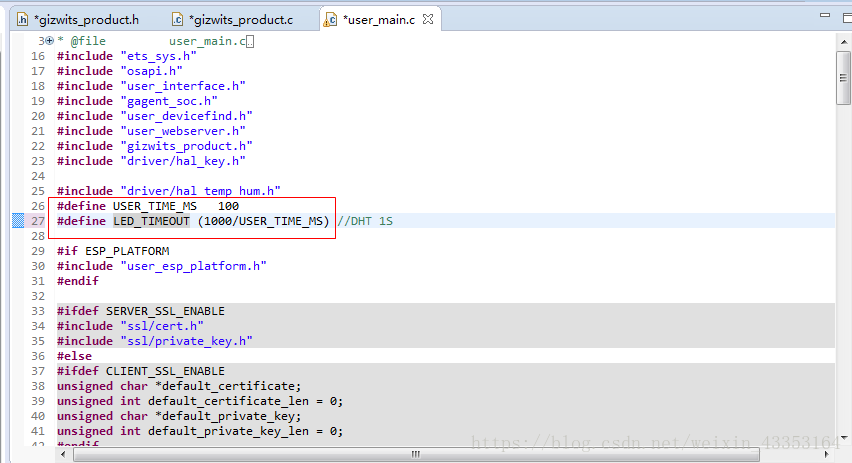Image resolution: width=852 pixels, height=463 pixels.
Task: Click the horizontal scrollbar right arrow
Action: 827,454
